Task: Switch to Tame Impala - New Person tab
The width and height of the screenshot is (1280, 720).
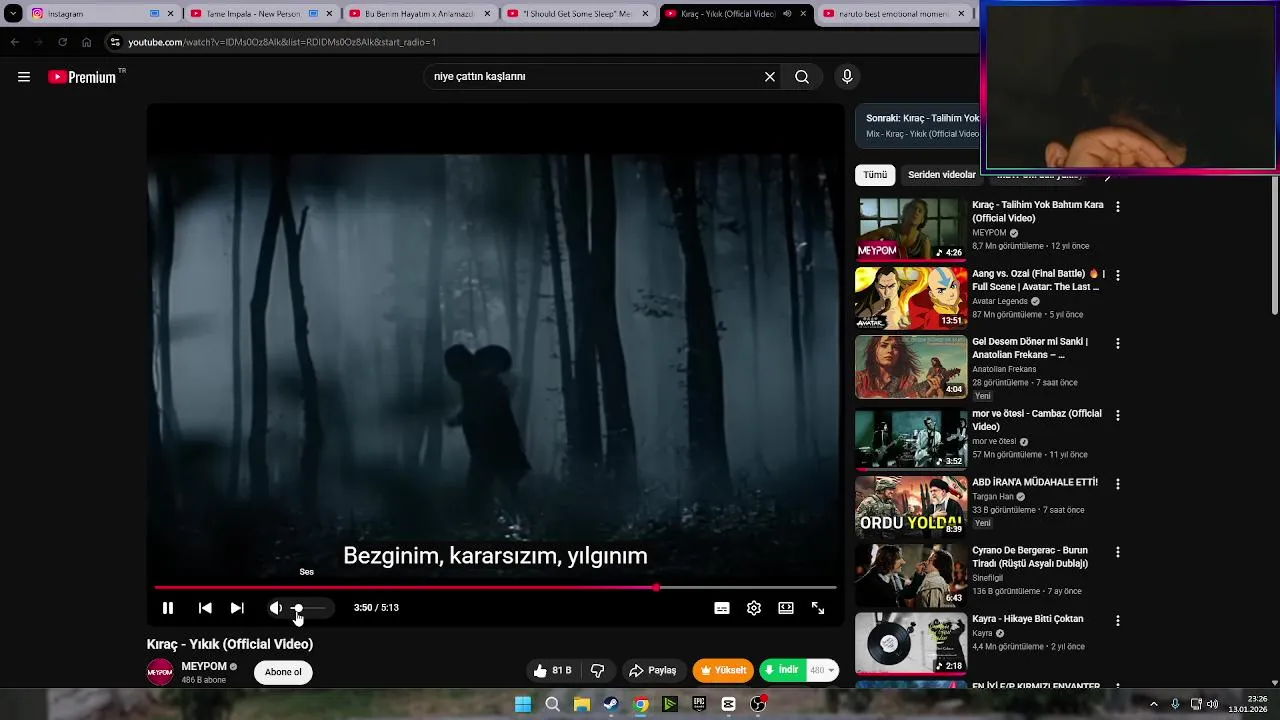Action: (262, 14)
